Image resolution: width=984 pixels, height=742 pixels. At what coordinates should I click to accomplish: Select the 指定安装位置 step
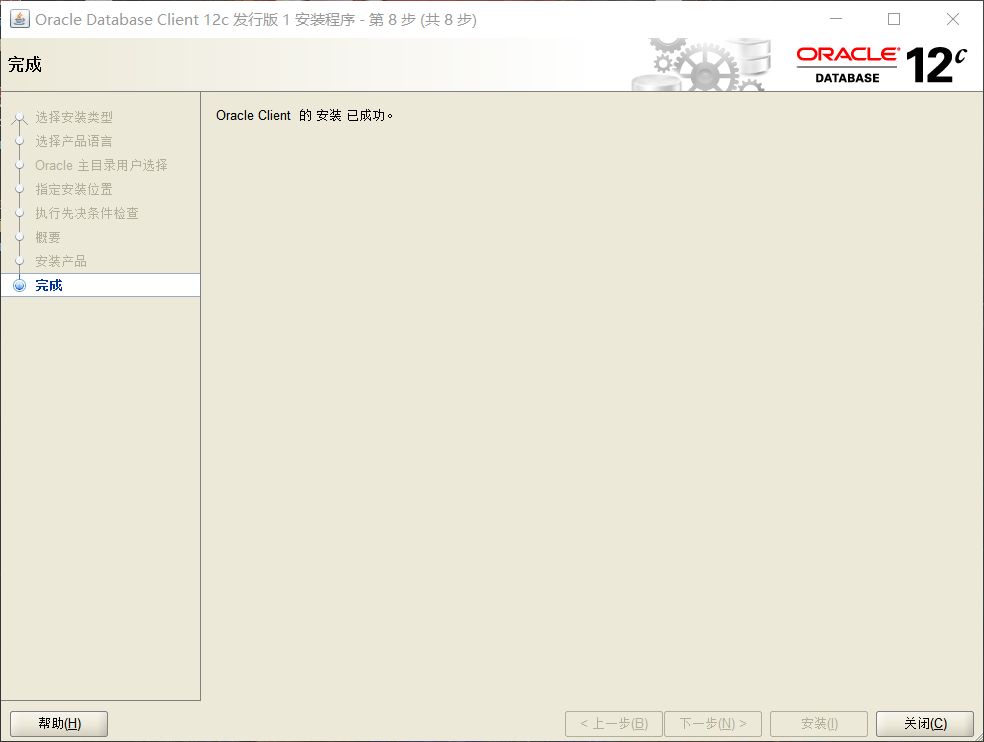click(x=74, y=189)
